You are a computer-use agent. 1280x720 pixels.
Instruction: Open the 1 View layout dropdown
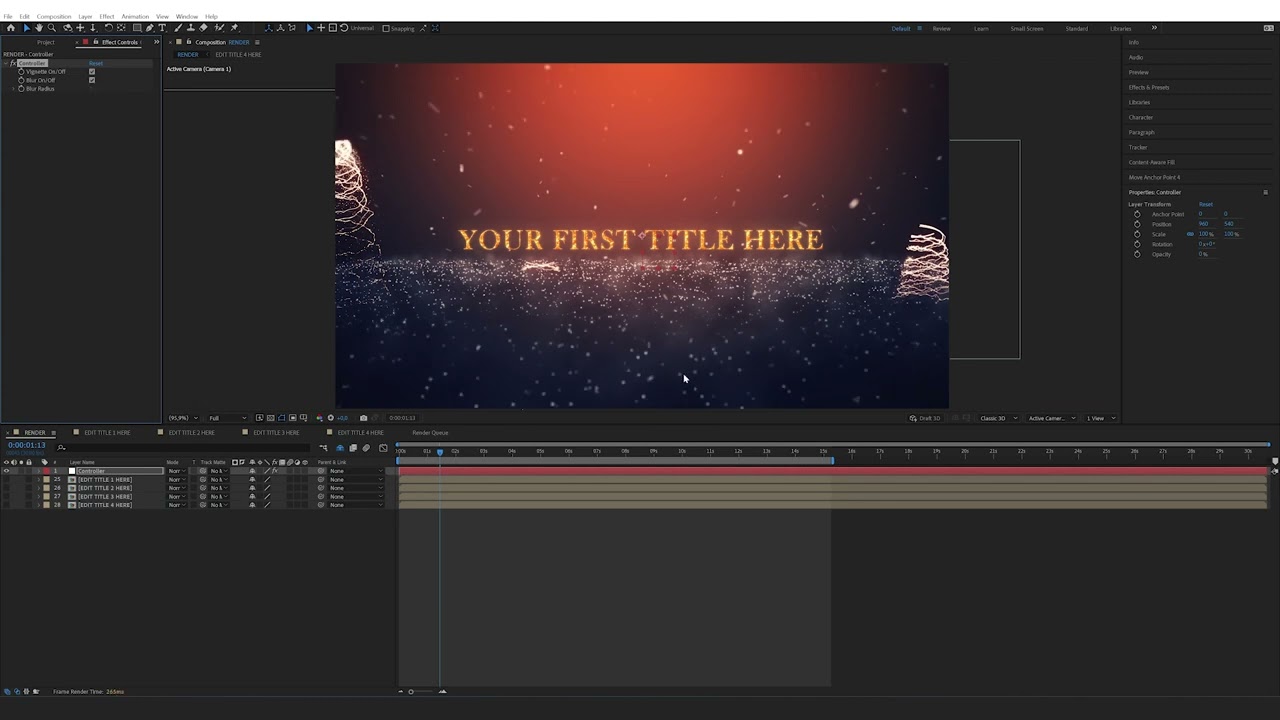pyautogui.click(x=1099, y=418)
